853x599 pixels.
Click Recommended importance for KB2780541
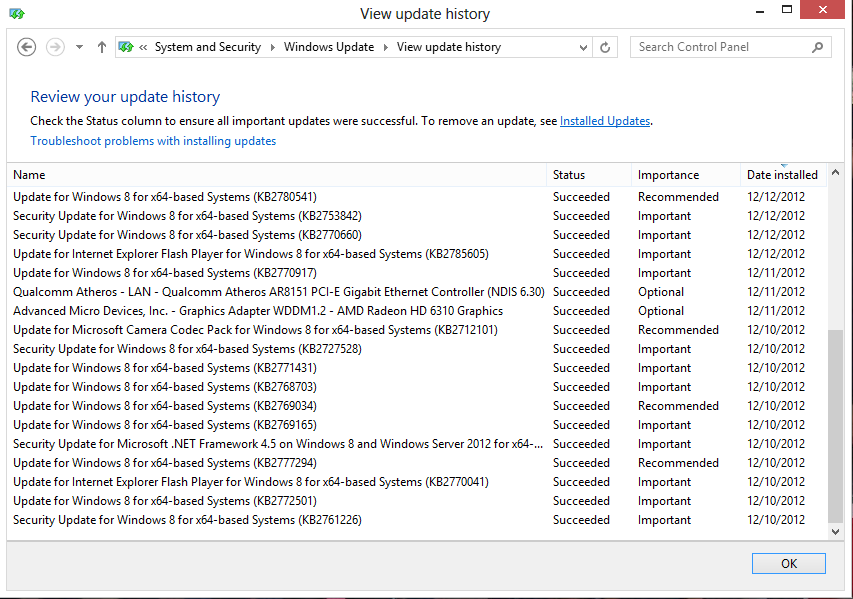678,197
